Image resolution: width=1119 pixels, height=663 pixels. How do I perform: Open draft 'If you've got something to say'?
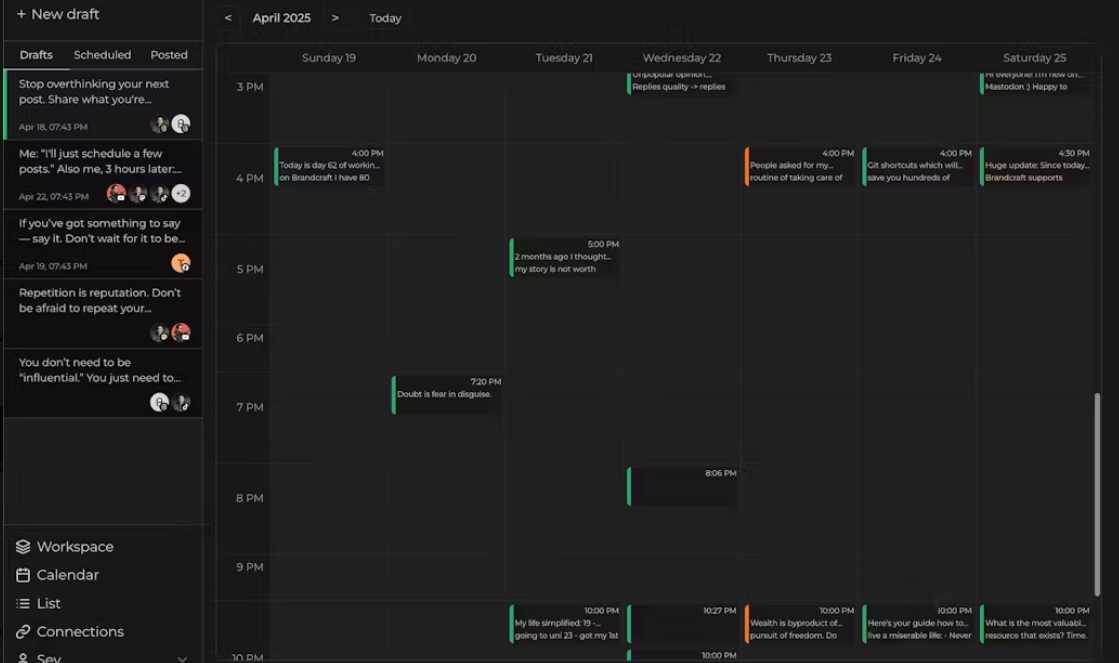[103, 244]
